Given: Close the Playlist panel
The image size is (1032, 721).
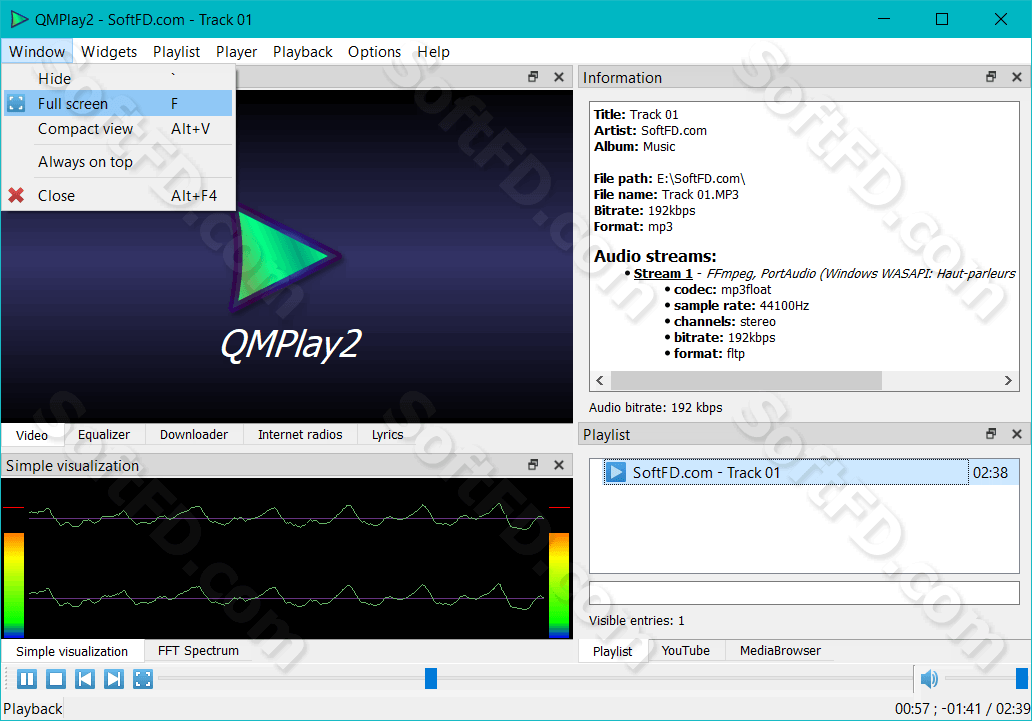Looking at the screenshot, I should [1017, 434].
